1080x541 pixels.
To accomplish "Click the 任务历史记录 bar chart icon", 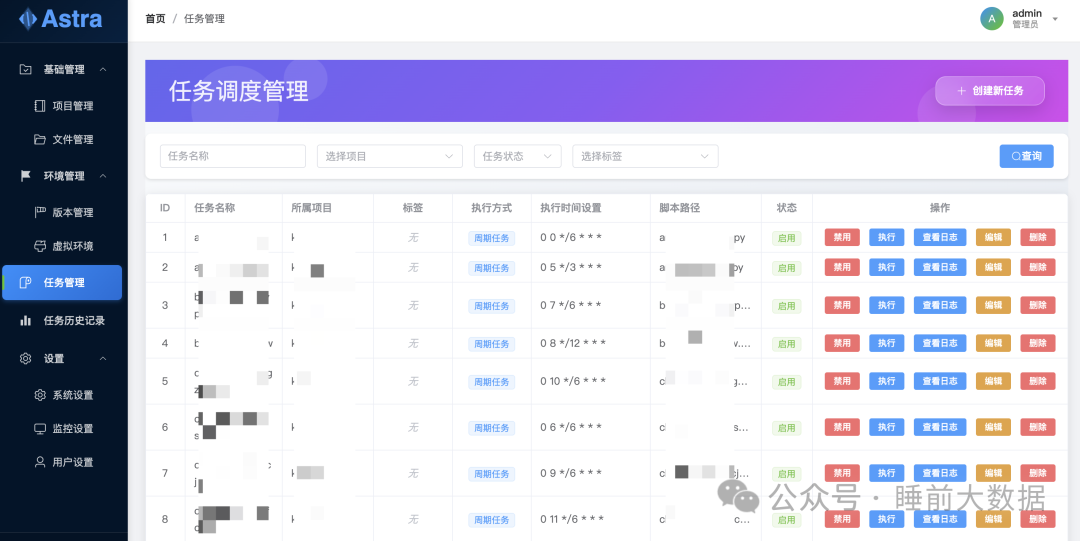I will pos(25,320).
